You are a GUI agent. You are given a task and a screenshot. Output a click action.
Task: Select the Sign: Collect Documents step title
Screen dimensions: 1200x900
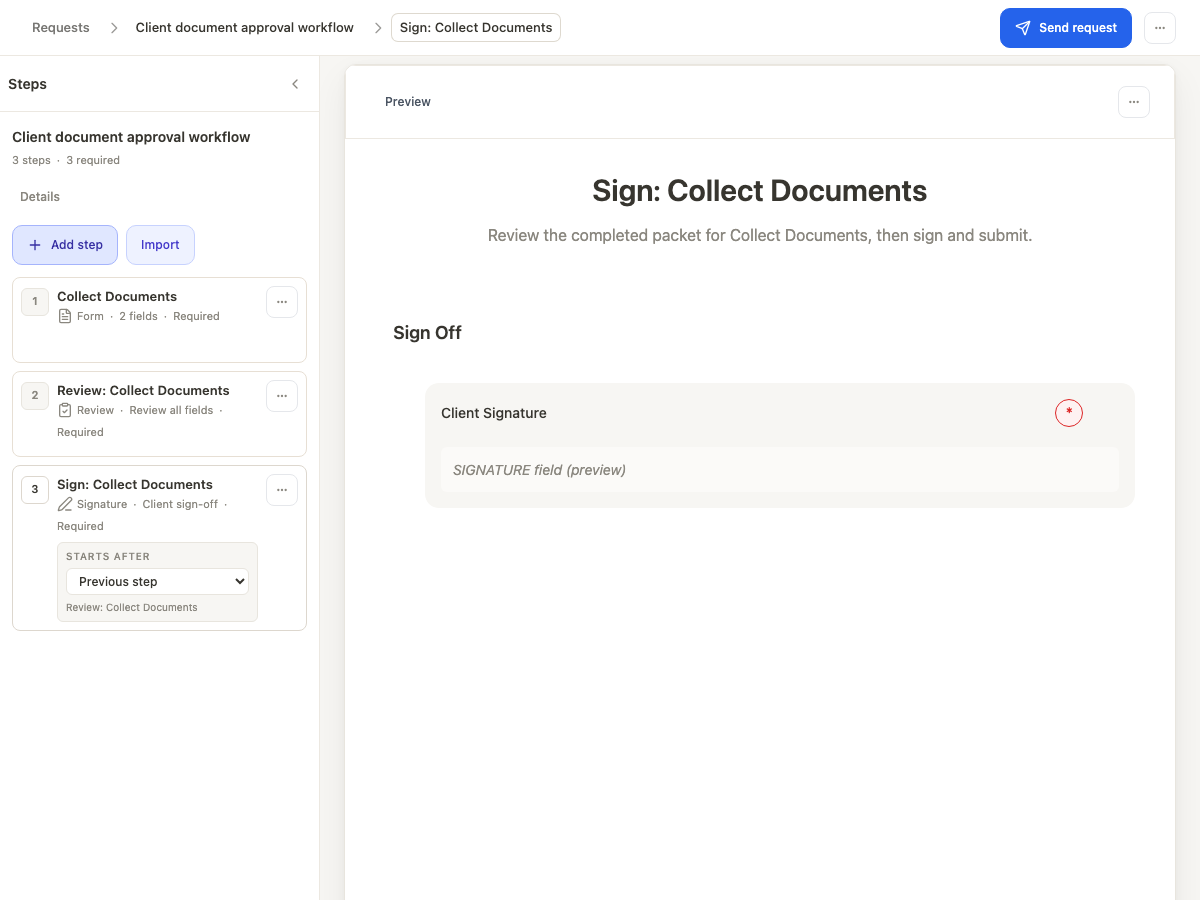pos(135,484)
